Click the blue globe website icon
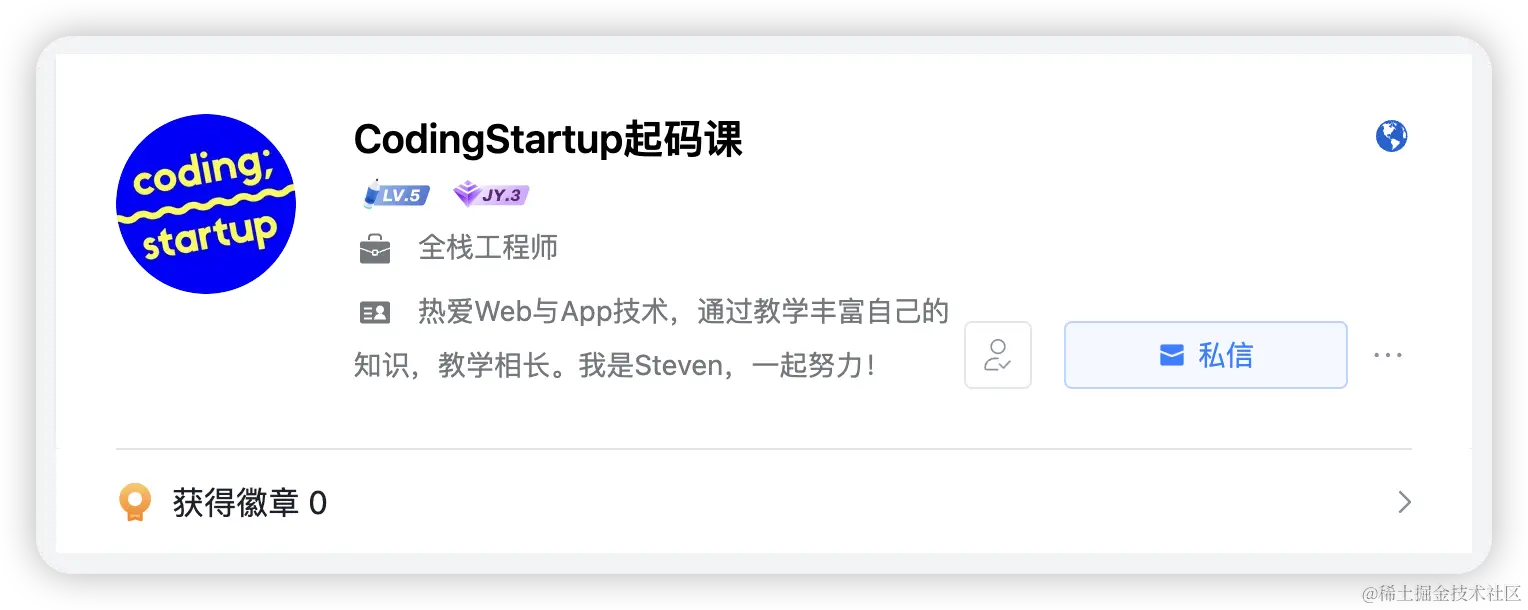 tap(1391, 136)
